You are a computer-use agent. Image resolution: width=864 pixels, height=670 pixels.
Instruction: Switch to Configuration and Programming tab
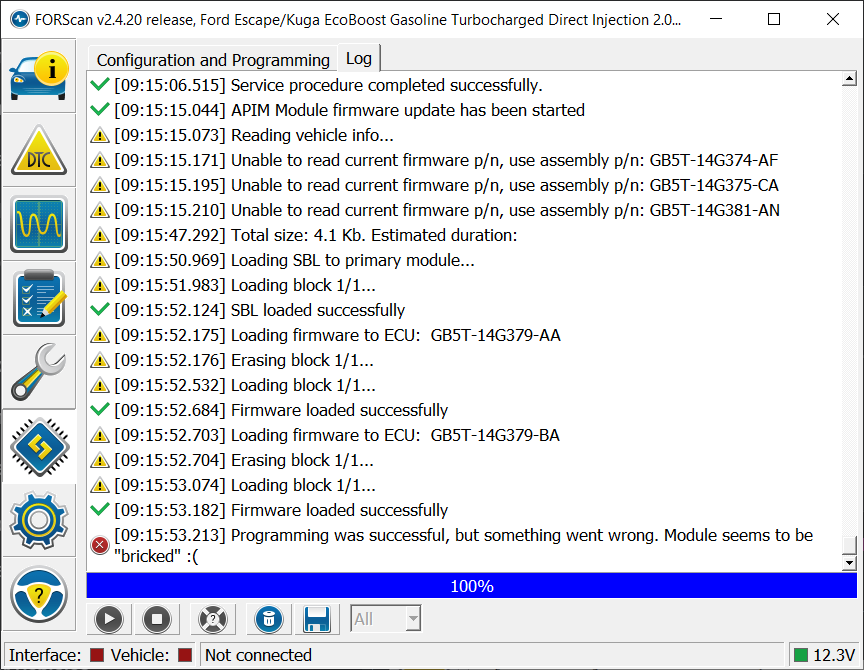(213, 60)
